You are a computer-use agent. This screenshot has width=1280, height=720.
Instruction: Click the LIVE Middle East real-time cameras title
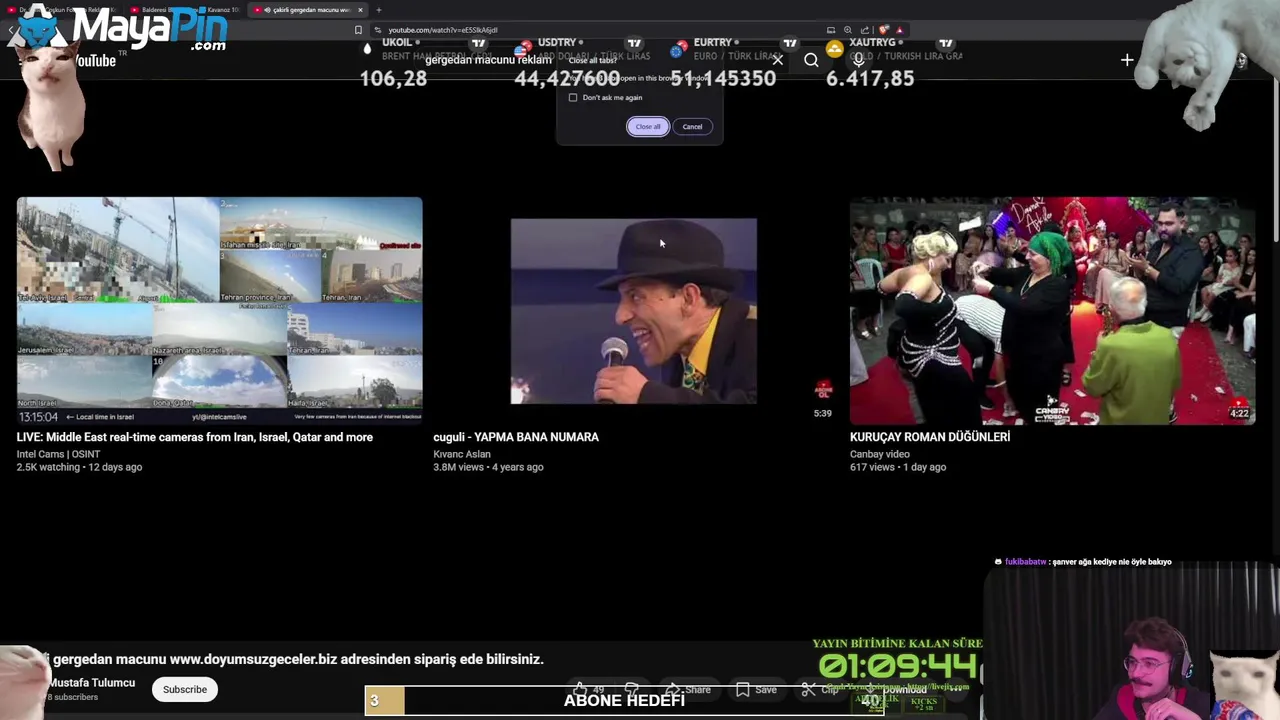(195, 437)
